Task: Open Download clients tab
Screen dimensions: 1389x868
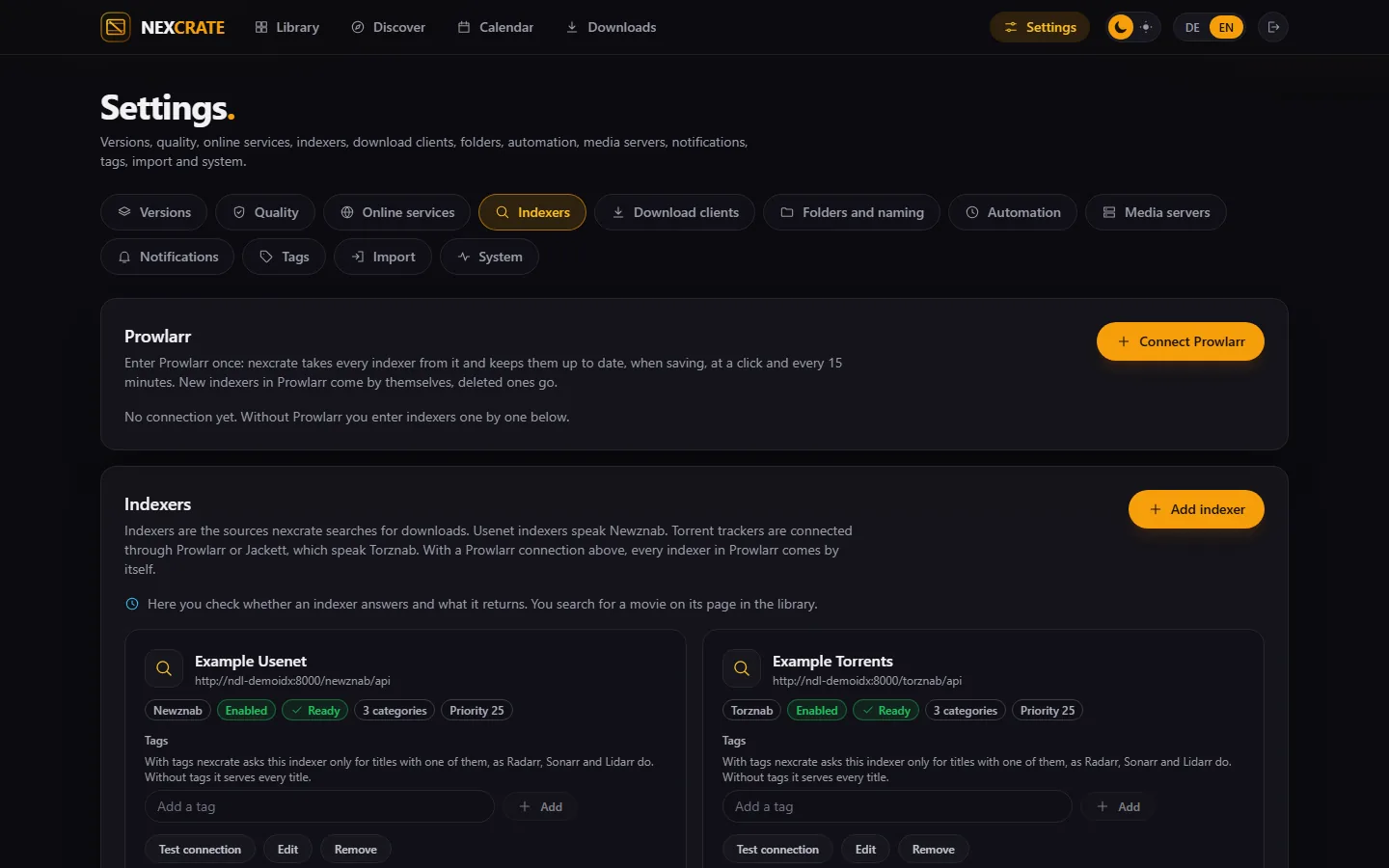Action: coord(675,212)
